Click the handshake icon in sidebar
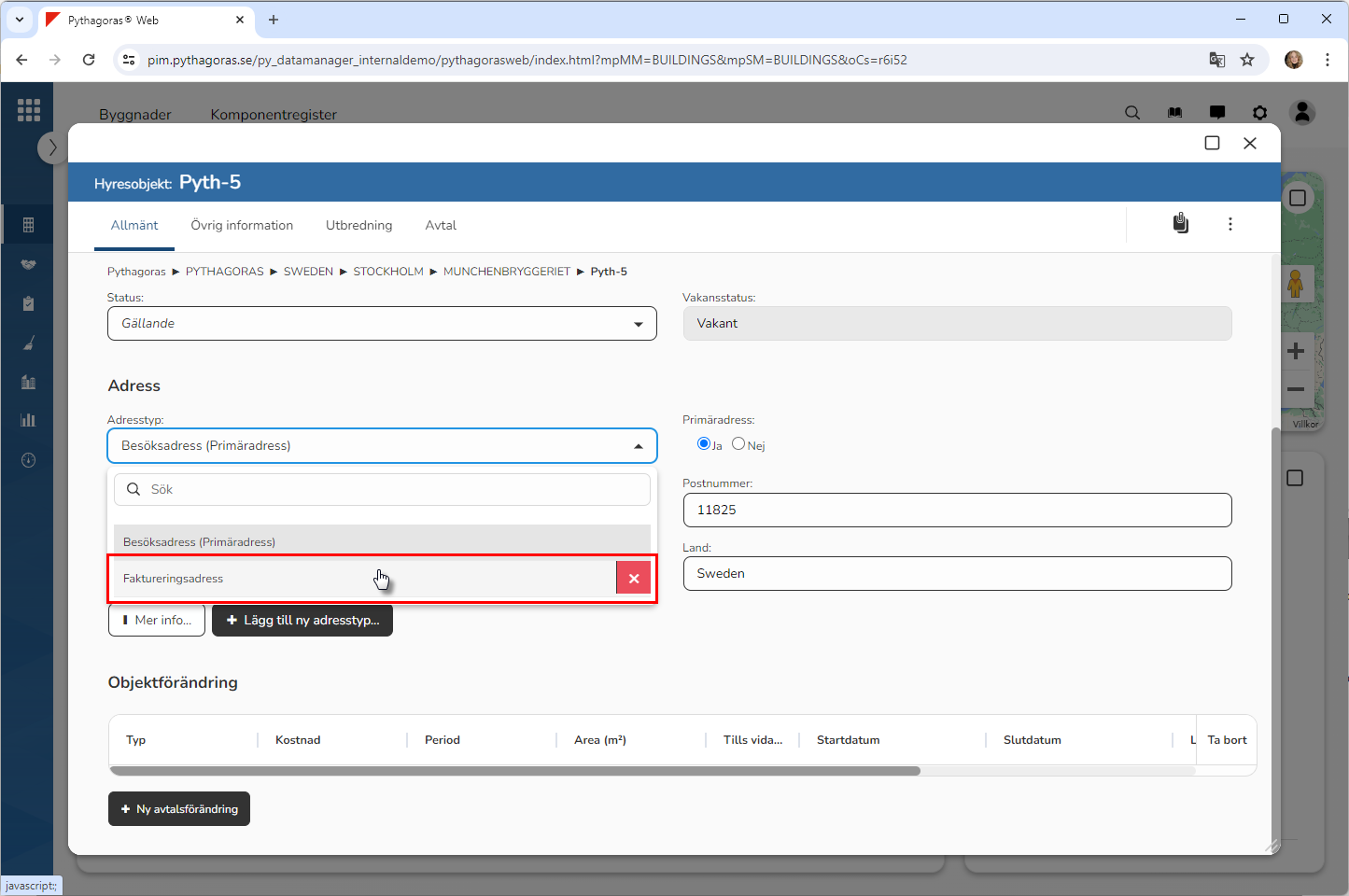Viewport: 1349px width, 896px height. pos(28,265)
